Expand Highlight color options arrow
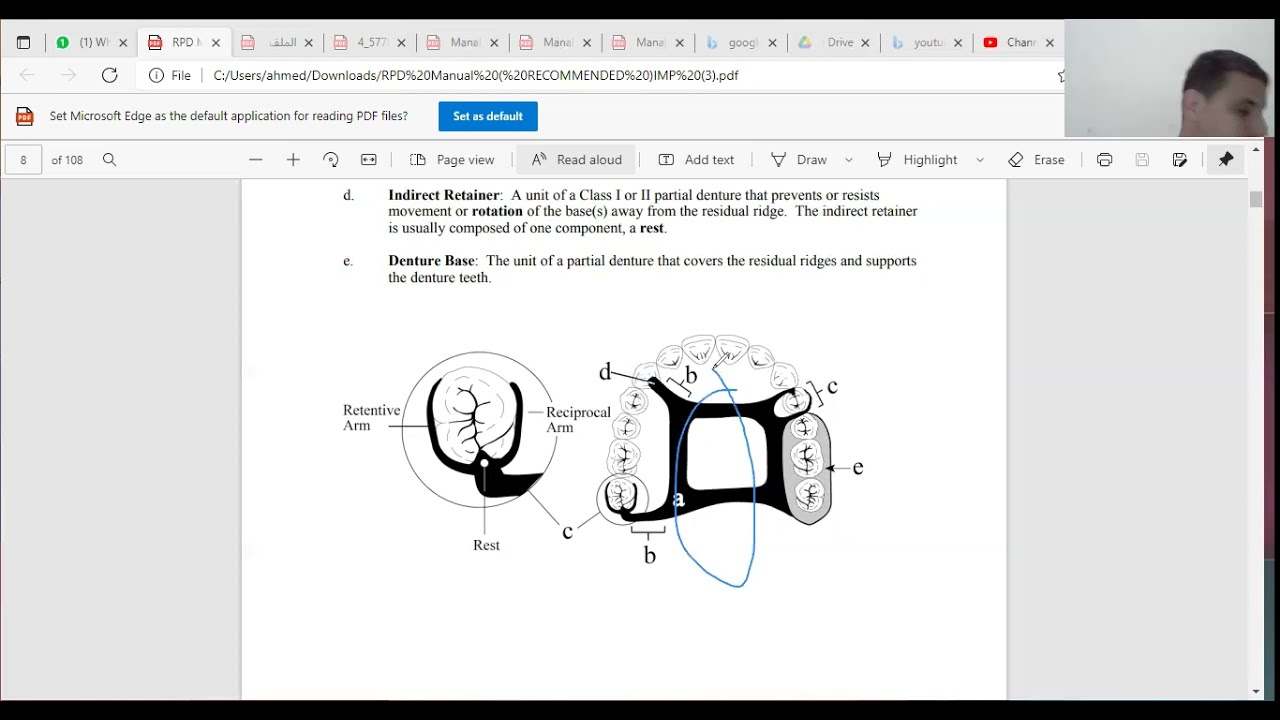The image size is (1280, 720). pos(980,160)
